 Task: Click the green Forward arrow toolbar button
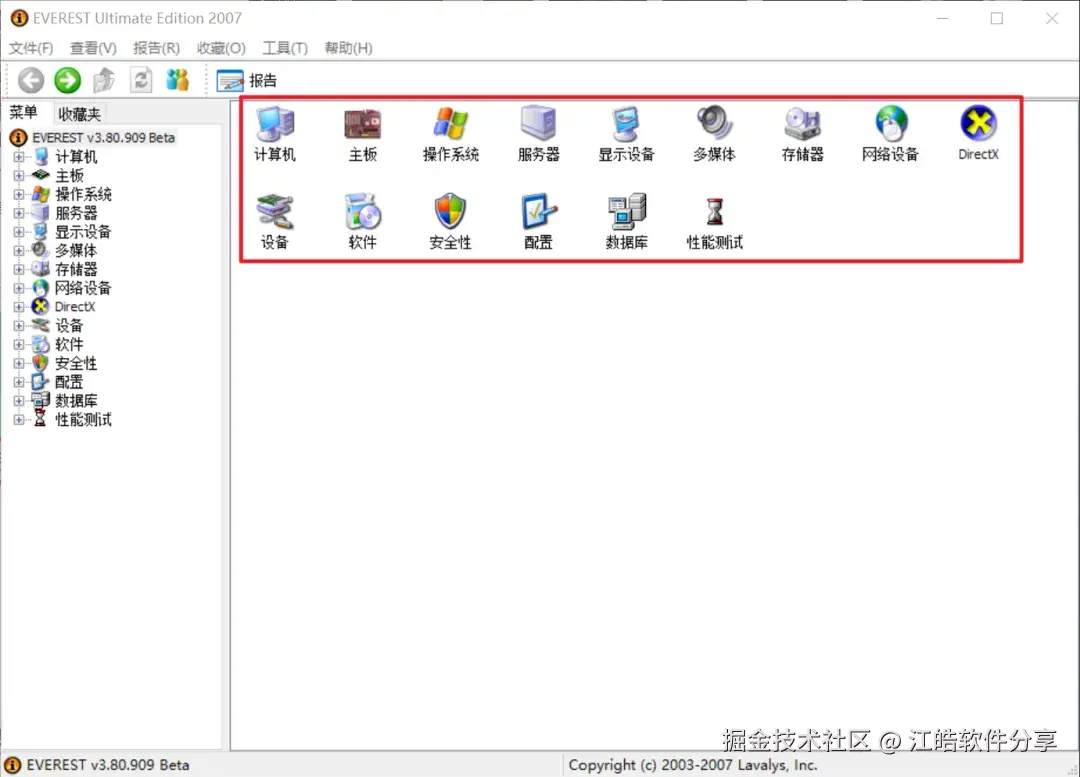coord(68,81)
